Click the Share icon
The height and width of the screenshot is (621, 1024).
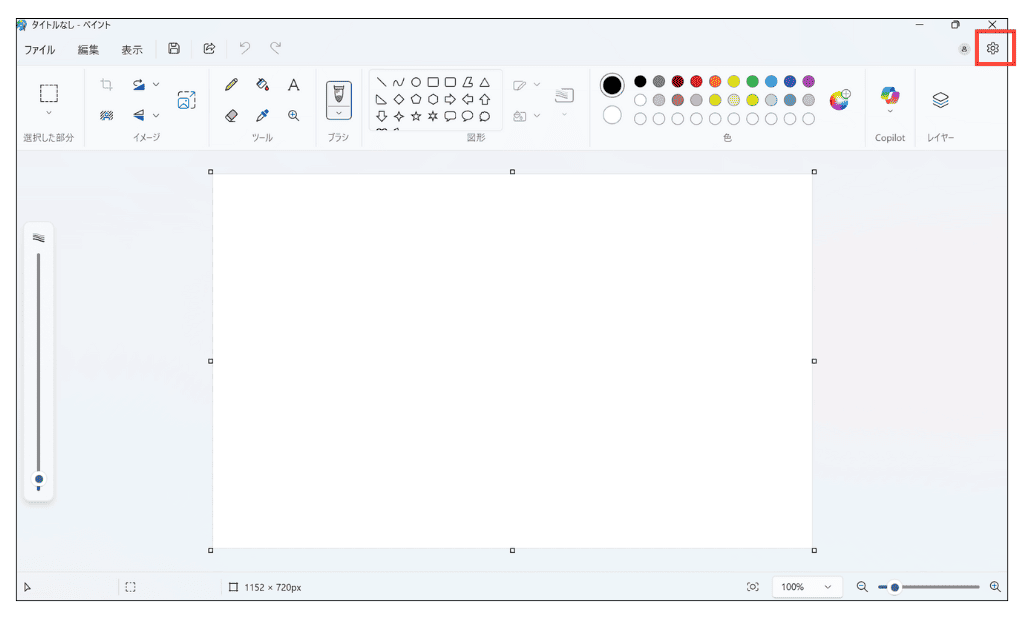tap(209, 48)
